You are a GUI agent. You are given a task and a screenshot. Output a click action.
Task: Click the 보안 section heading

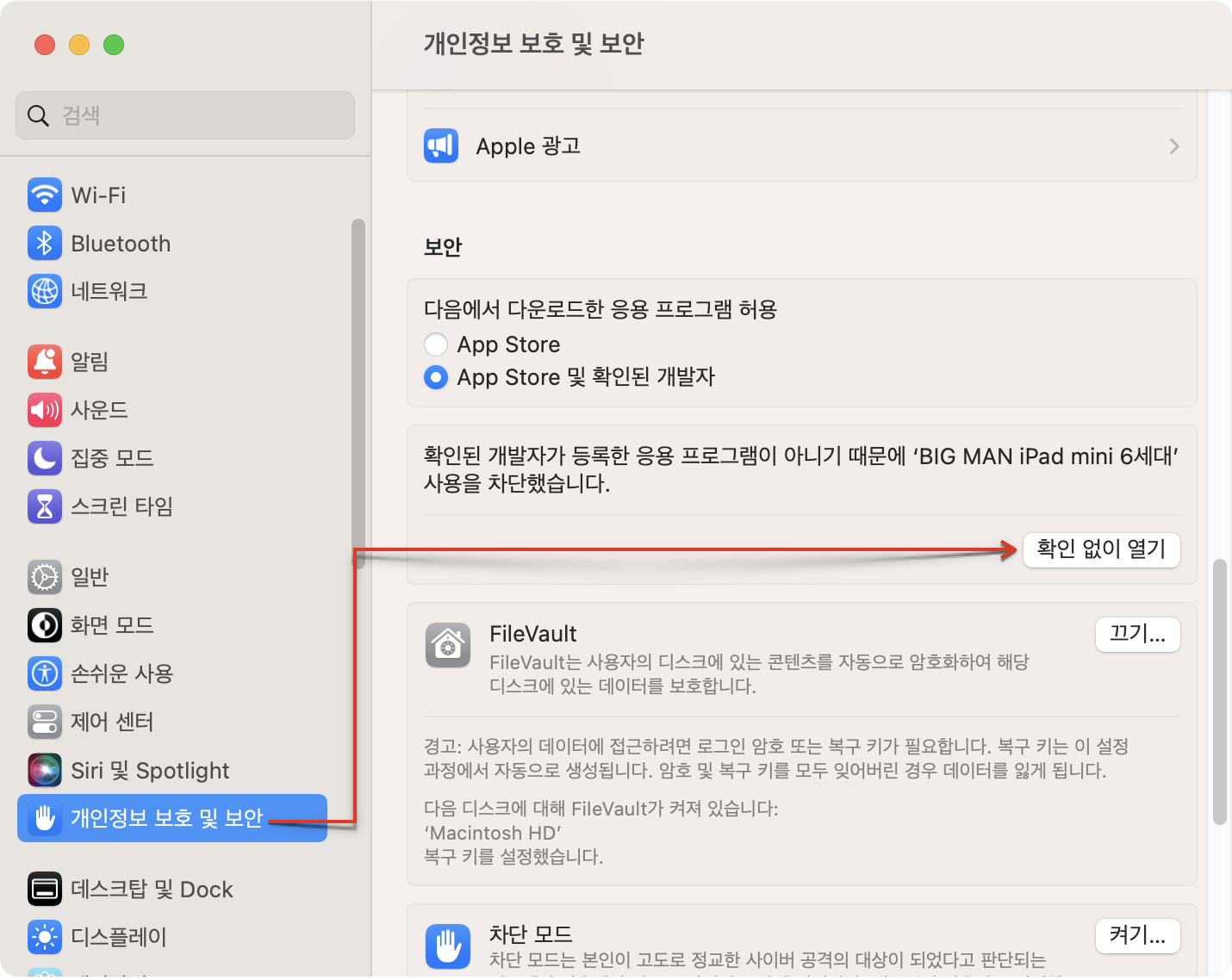[x=443, y=247]
